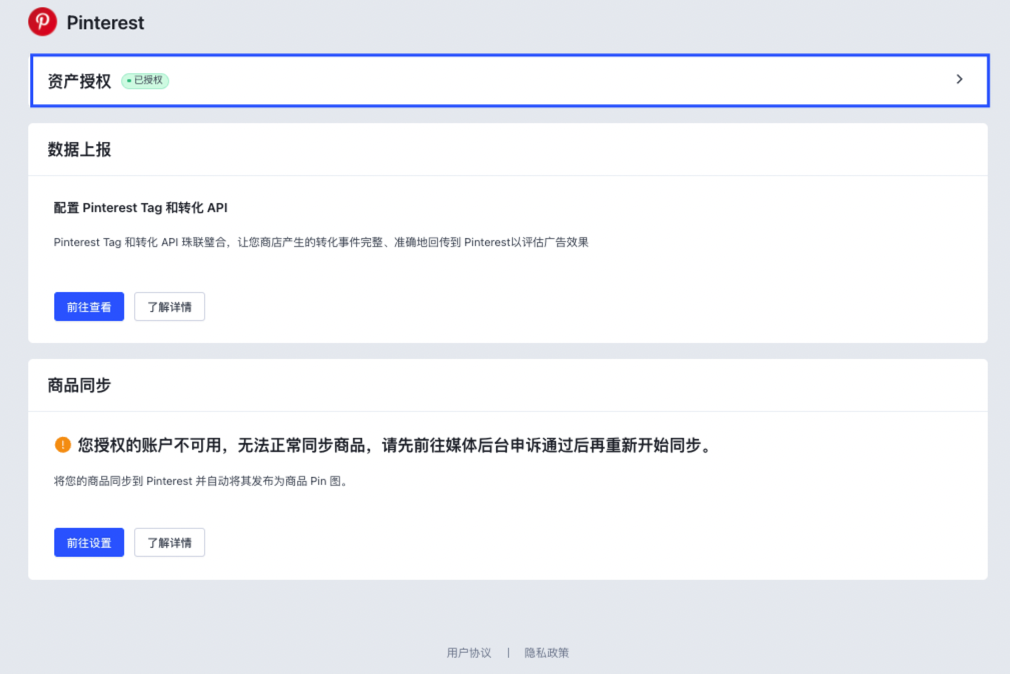Click the Pinterest wordmark text in header
The height and width of the screenshot is (674, 1010).
[105, 23]
